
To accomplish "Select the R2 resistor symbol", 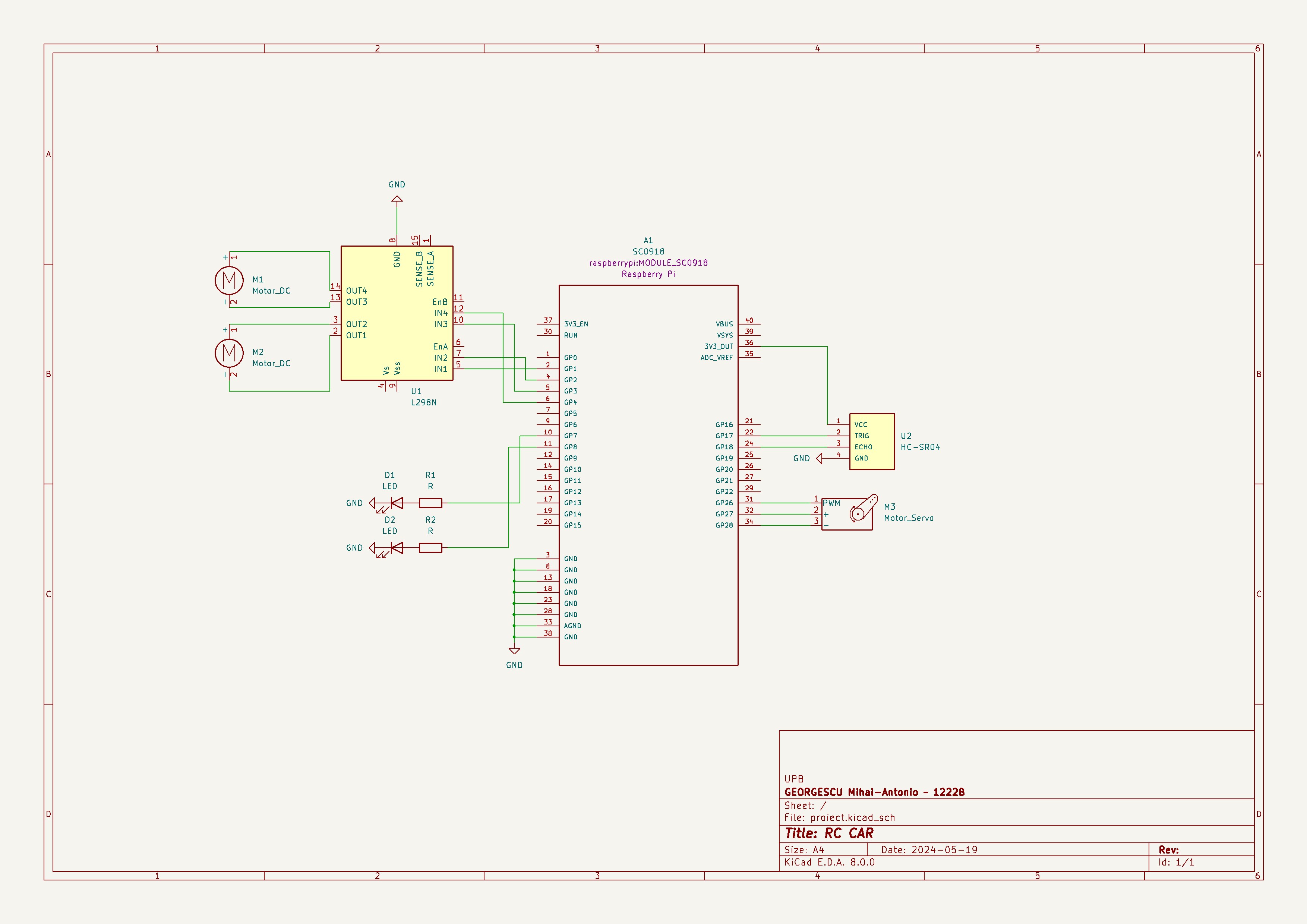I will [x=430, y=548].
